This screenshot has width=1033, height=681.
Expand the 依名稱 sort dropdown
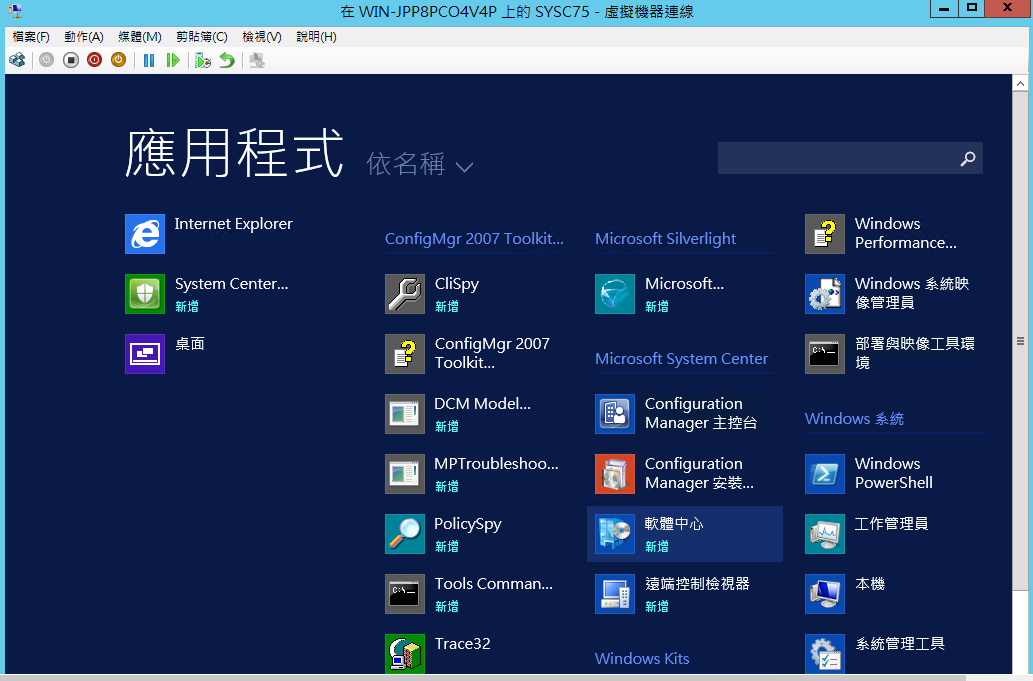pyautogui.click(x=420, y=164)
